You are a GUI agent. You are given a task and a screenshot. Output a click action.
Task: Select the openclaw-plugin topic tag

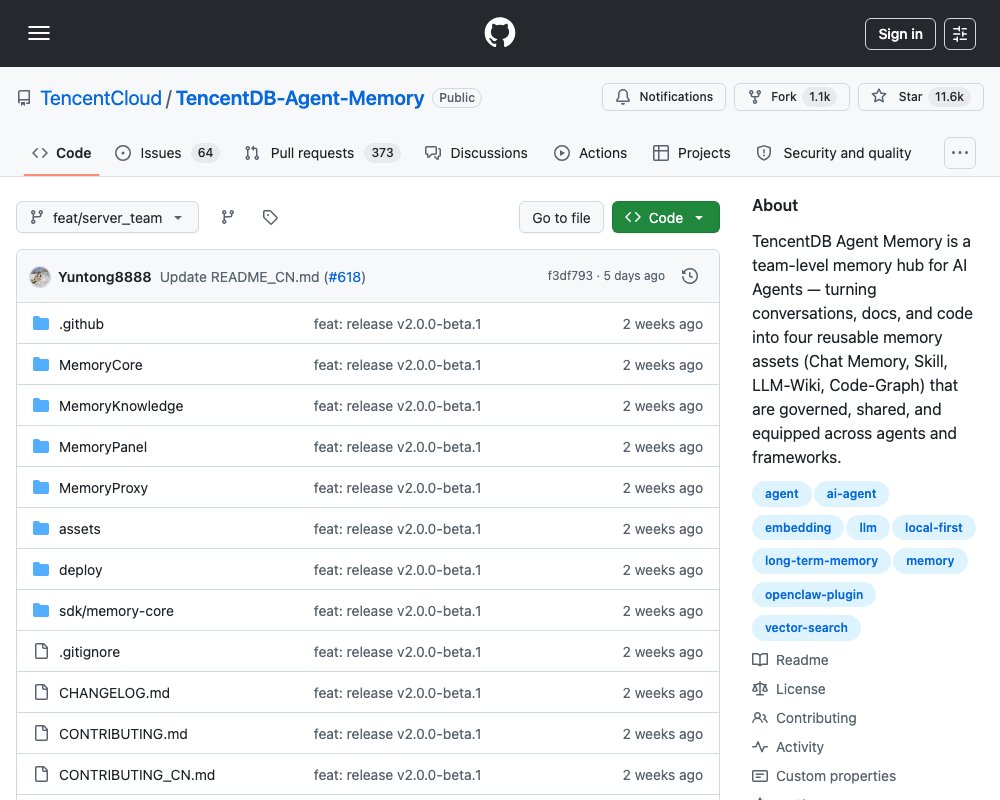814,595
